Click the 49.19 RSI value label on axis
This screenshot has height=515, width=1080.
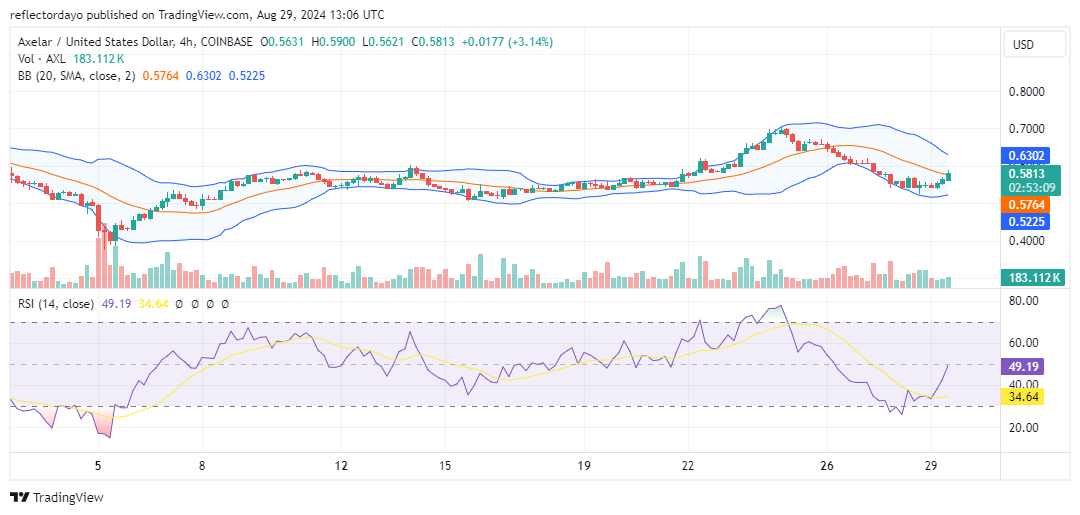1022,366
